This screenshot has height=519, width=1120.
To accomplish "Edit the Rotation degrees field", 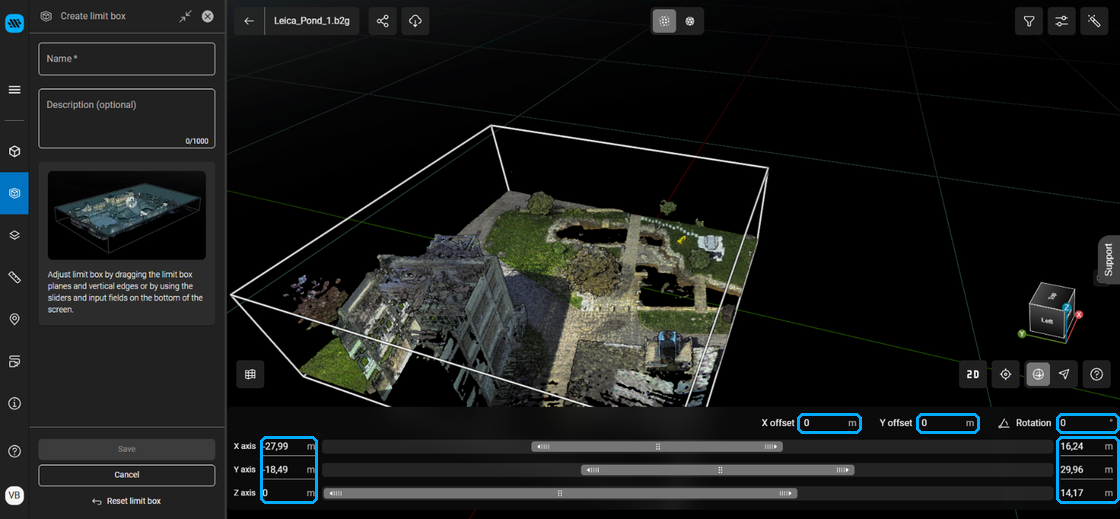I will [1087, 423].
